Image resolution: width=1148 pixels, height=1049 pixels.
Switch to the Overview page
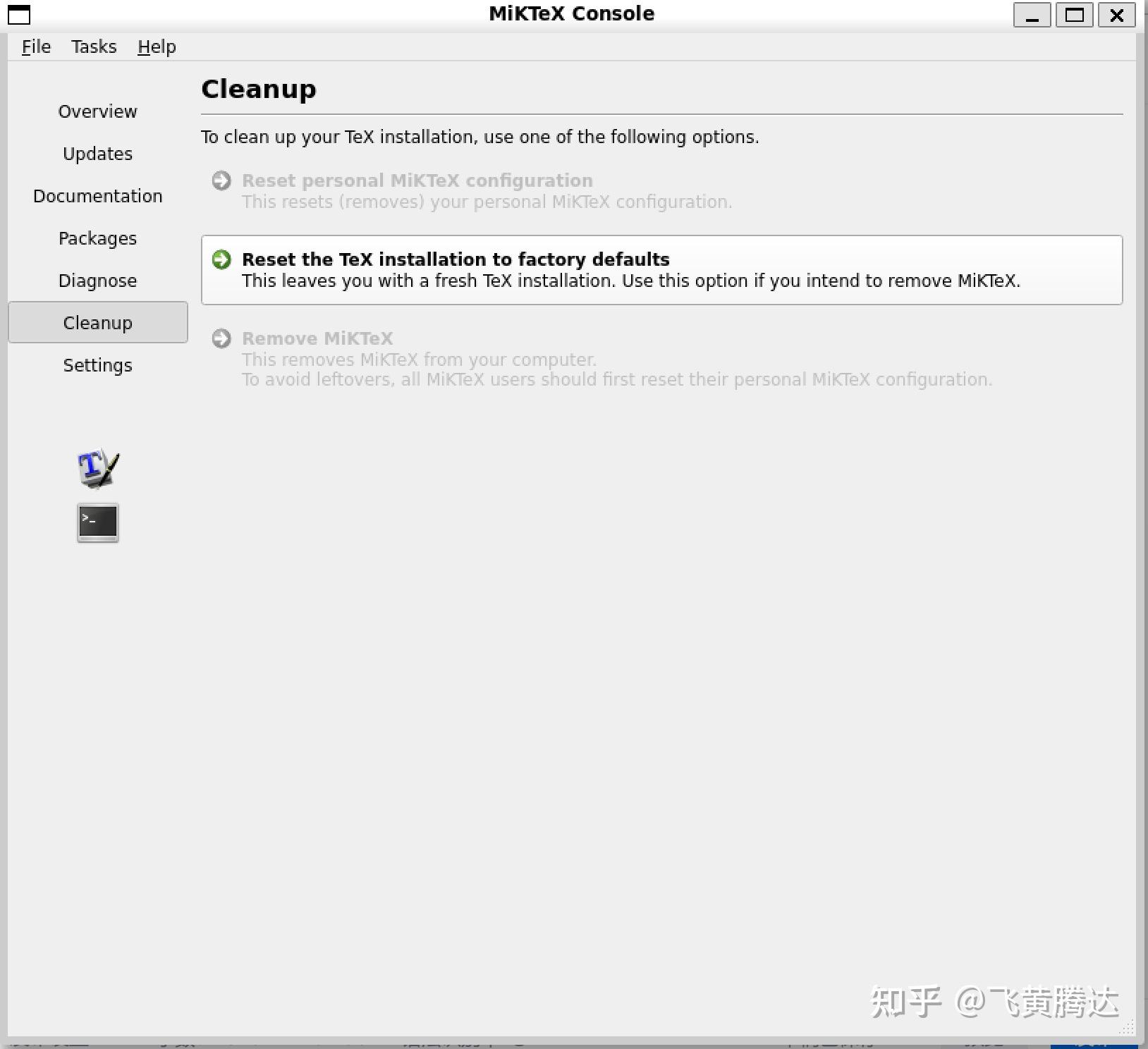[x=98, y=111]
